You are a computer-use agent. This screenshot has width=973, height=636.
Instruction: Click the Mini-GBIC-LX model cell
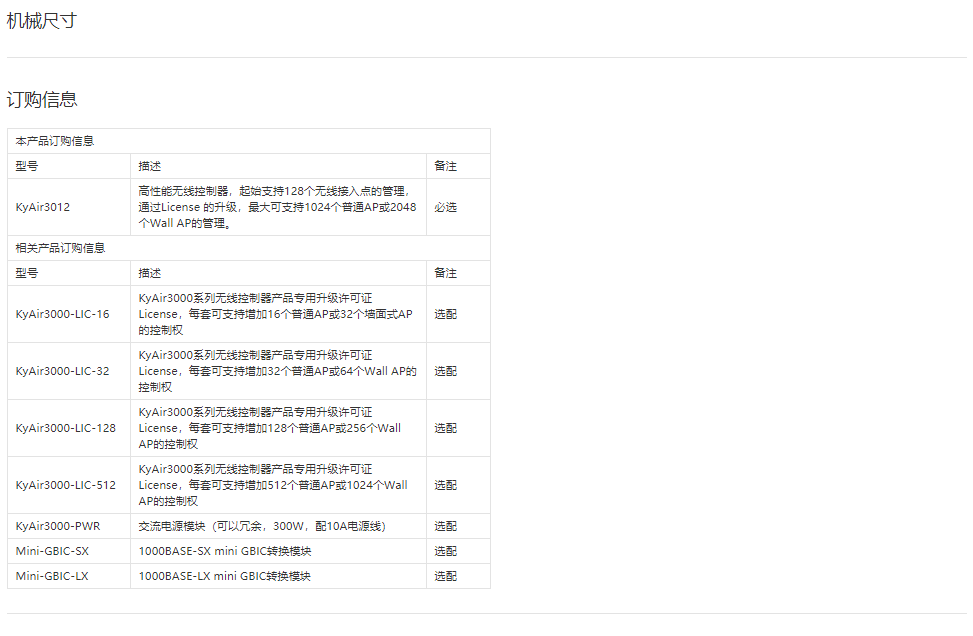52,576
